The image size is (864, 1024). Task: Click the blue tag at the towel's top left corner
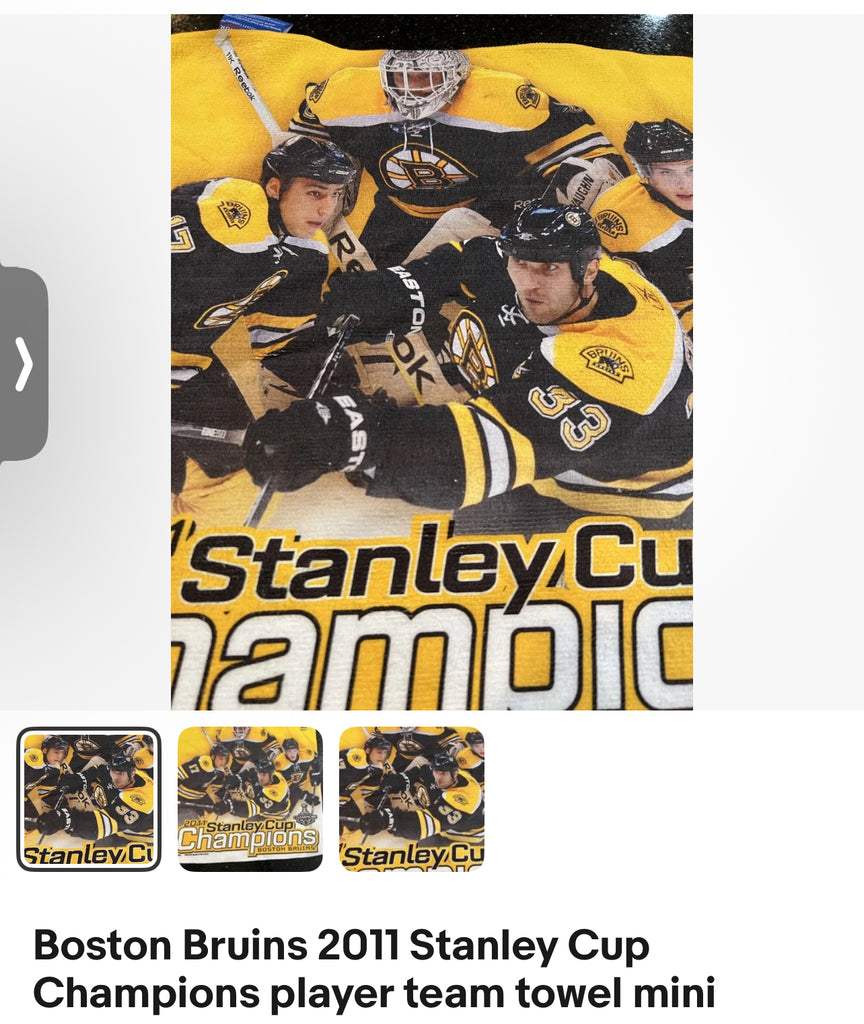pos(256,24)
